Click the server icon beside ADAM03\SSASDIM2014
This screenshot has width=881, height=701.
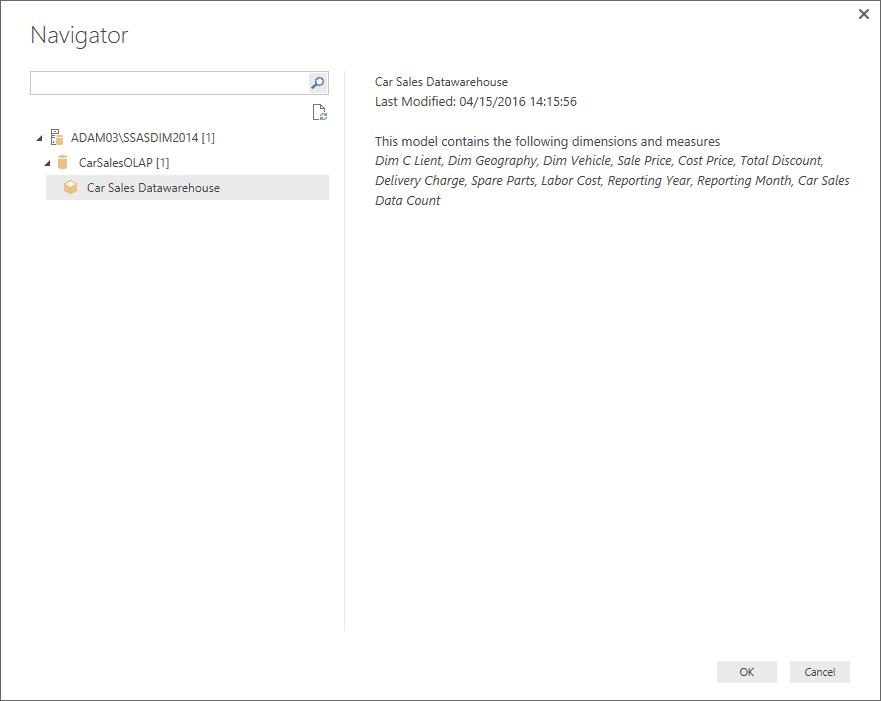(x=57, y=137)
